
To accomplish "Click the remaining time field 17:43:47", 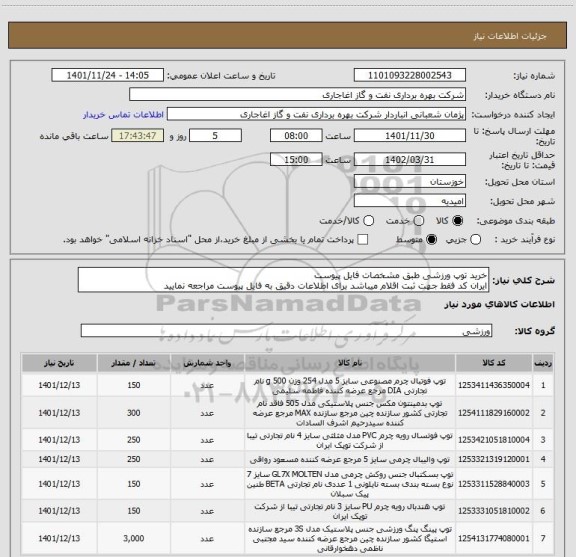I will pyautogui.click(x=137, y=136).
